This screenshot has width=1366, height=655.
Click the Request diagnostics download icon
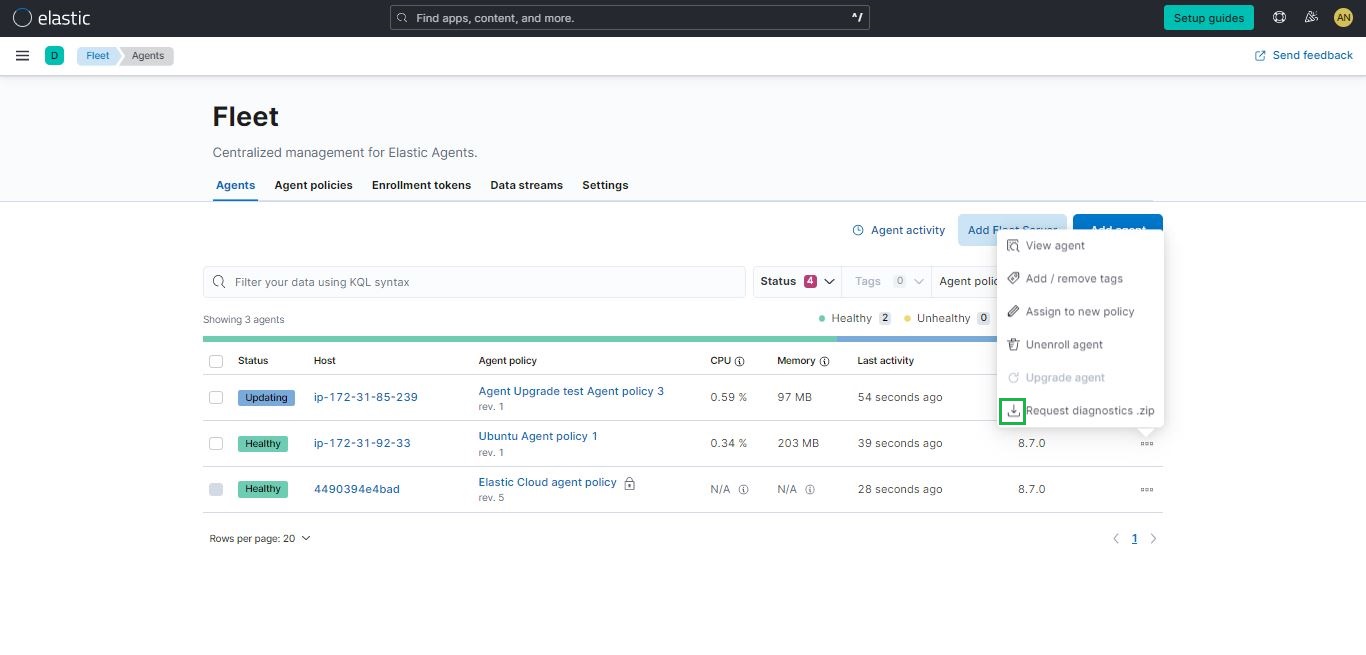pos(1012,411)
